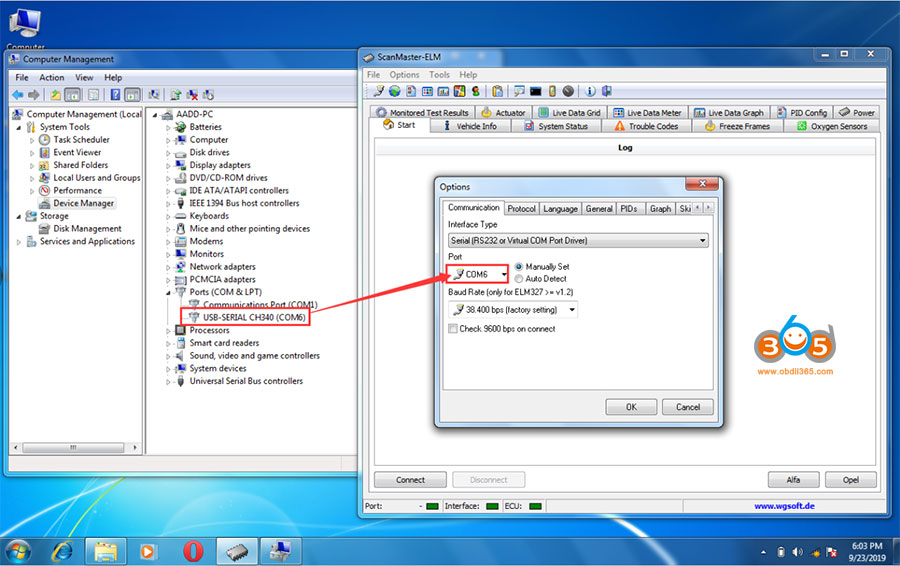
Task: Click the blue info icon in ScanMaster toolbar
Action: coord(590,91)
